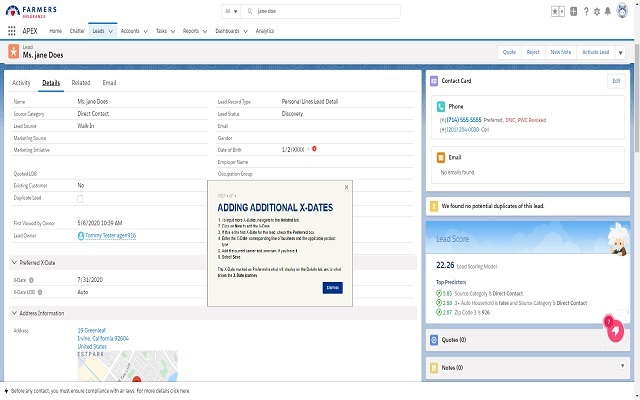
Task: Open the Notes panel dropdown arrow
Action: [622, 366]
